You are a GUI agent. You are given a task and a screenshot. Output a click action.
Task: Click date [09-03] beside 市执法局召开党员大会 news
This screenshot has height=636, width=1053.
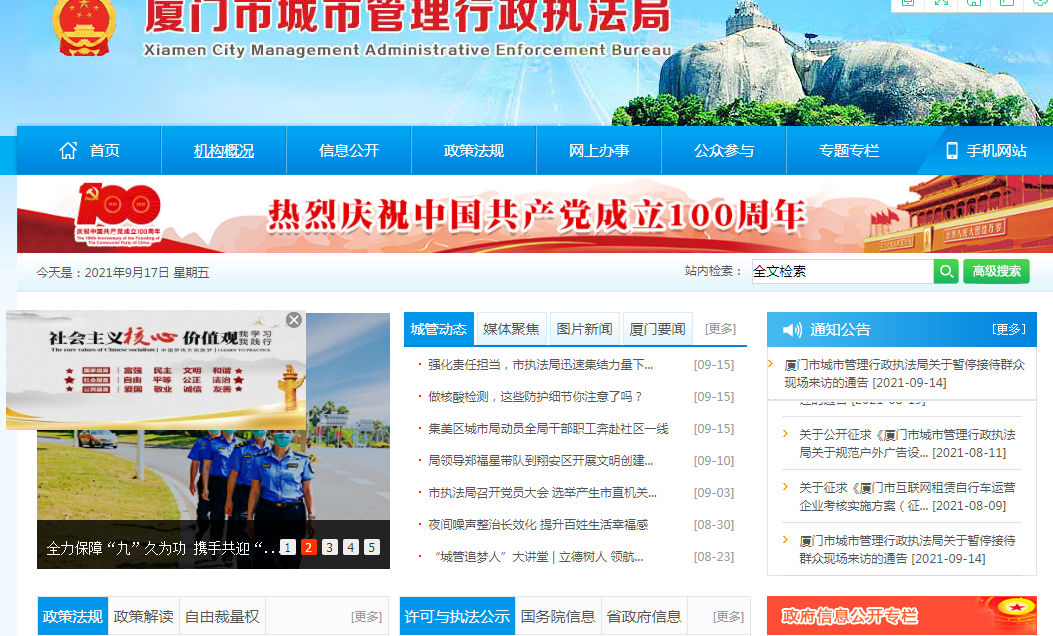(x=714, y=493)
